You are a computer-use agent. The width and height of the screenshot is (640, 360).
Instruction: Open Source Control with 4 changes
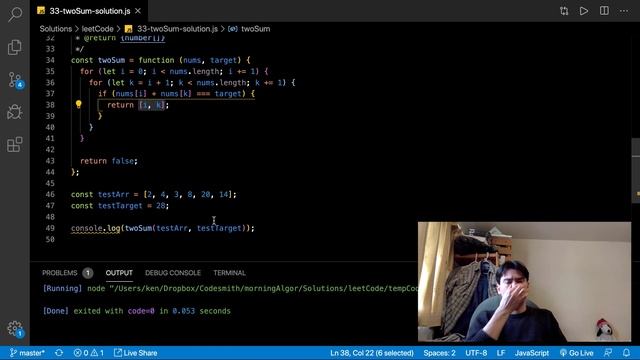click(x=15, y=80)
